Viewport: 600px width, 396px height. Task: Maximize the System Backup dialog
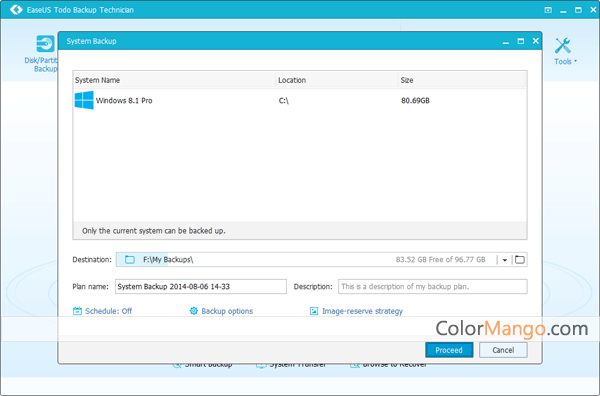[x=521, y=41]
